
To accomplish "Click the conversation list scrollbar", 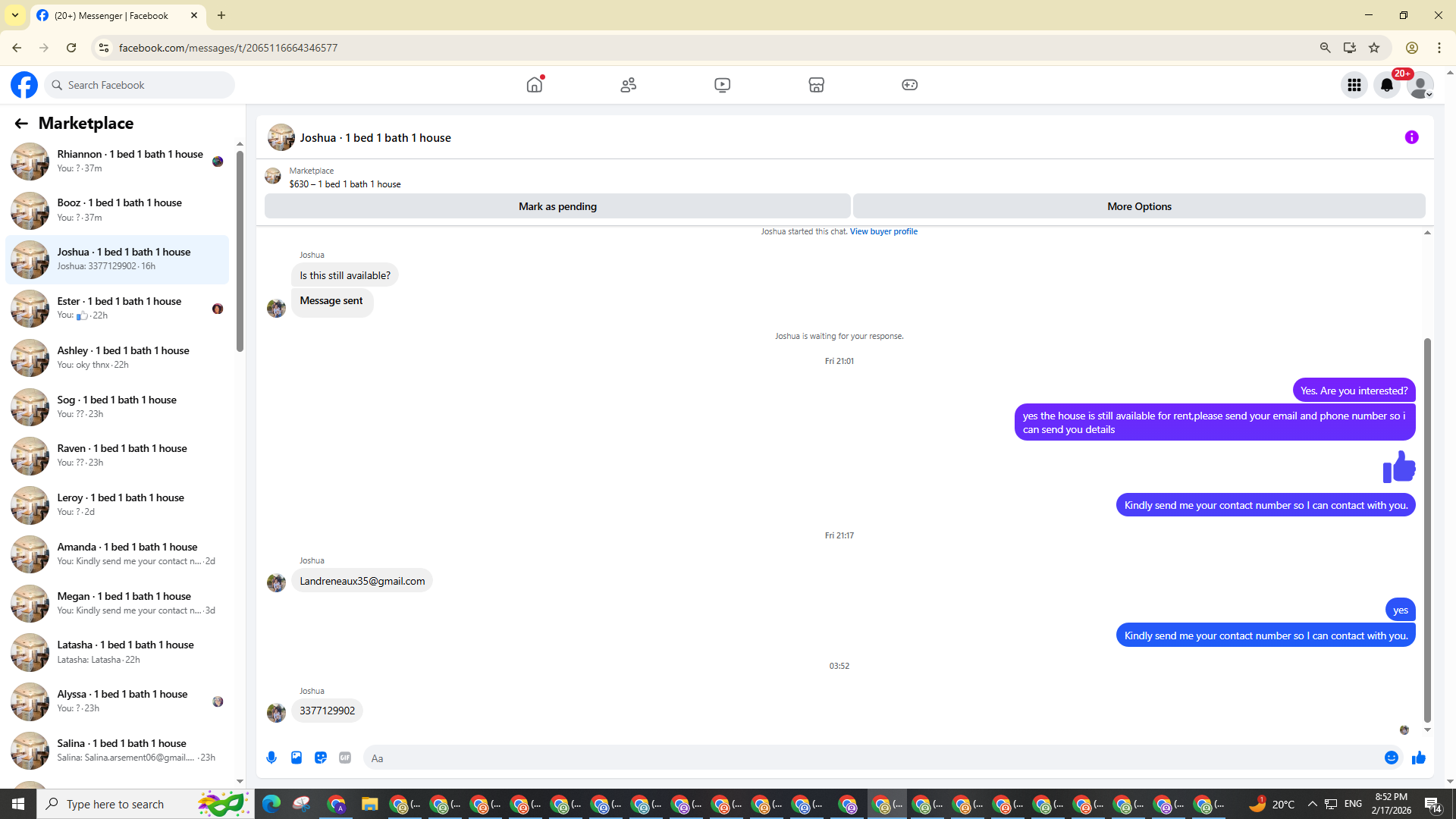I will click(x=240, y=250).
